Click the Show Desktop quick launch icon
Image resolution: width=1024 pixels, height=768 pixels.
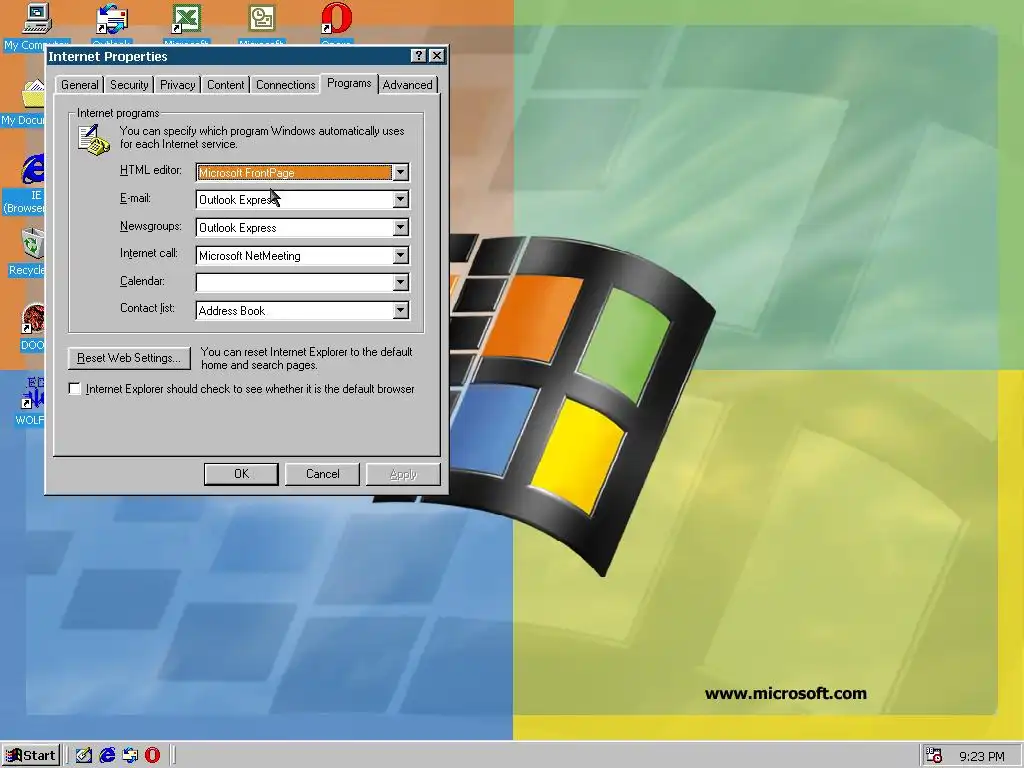coord(84,756)
